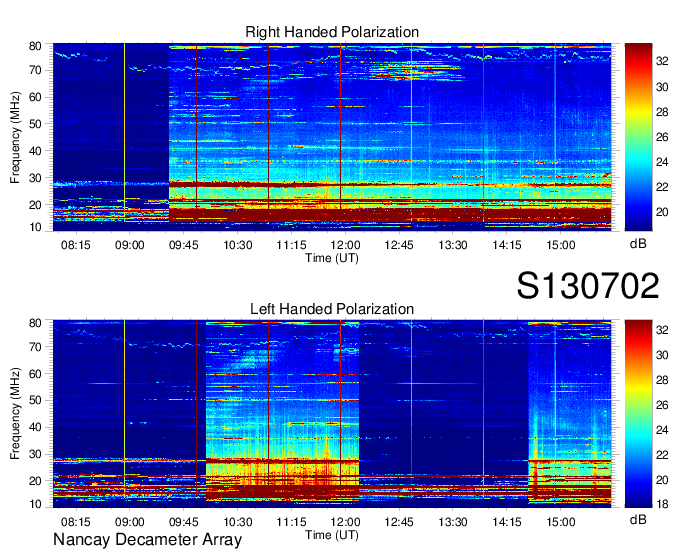
Task: Click 50 frequency tick on Left Handed plot
Action: pos(35,400)
